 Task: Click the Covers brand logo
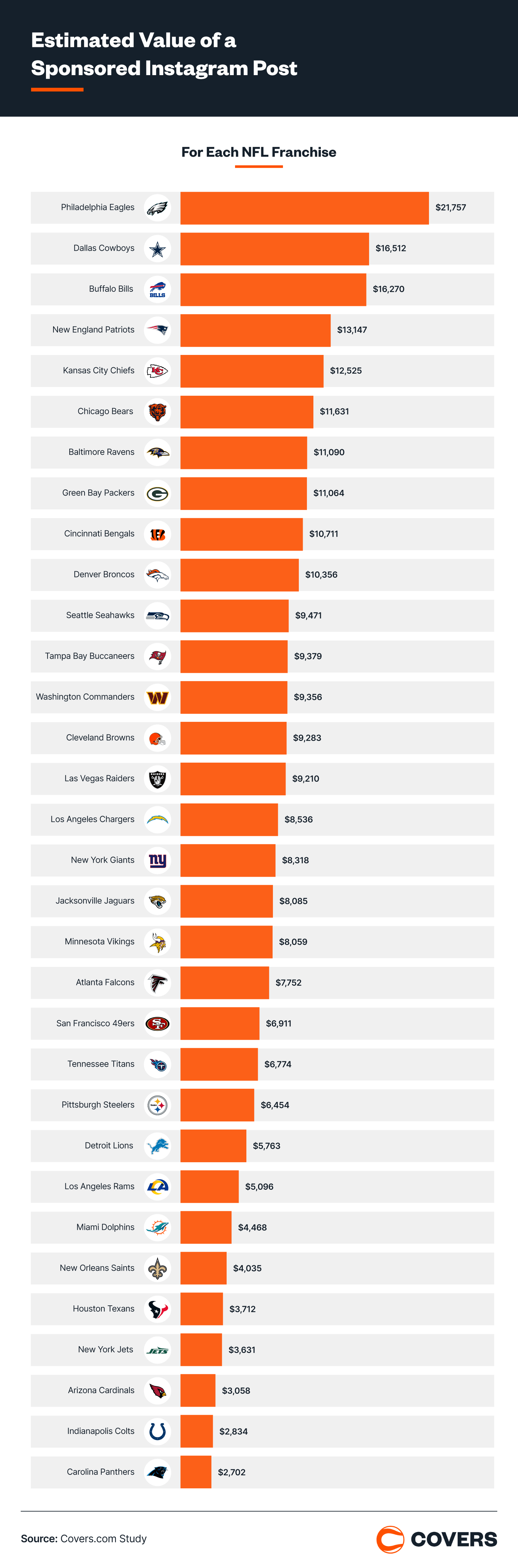tap(436, 1540)
